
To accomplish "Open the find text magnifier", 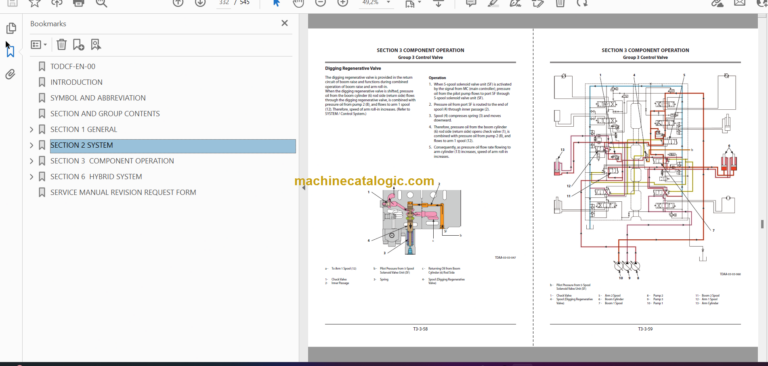I will point(101,2).
